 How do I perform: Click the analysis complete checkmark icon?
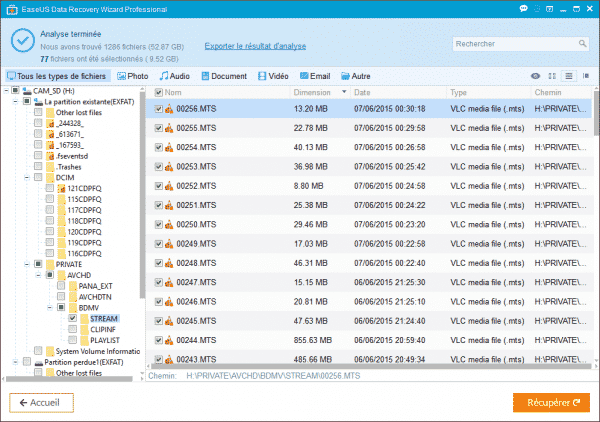coord(23,40)
